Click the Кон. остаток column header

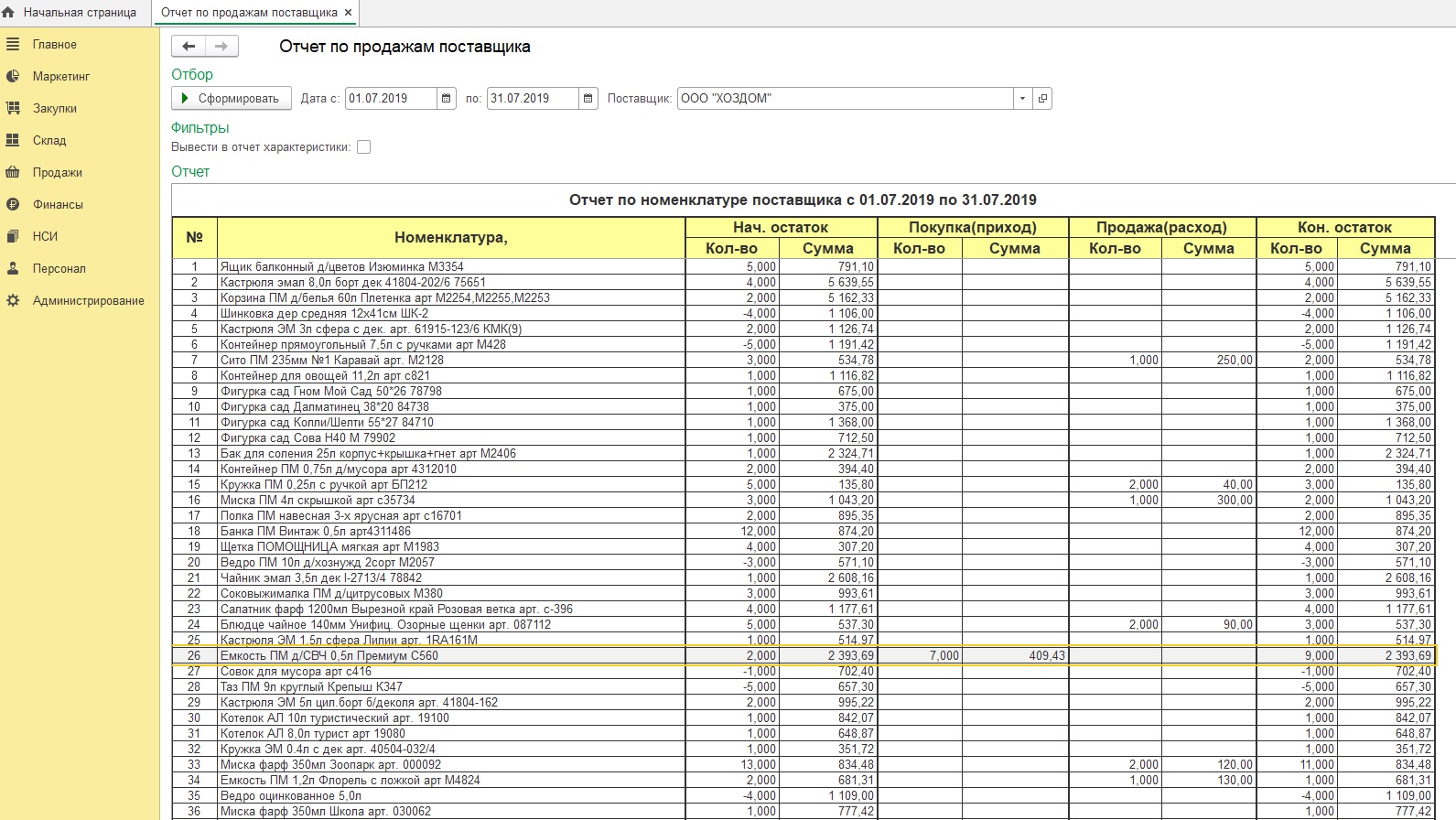click(1344, 227)
